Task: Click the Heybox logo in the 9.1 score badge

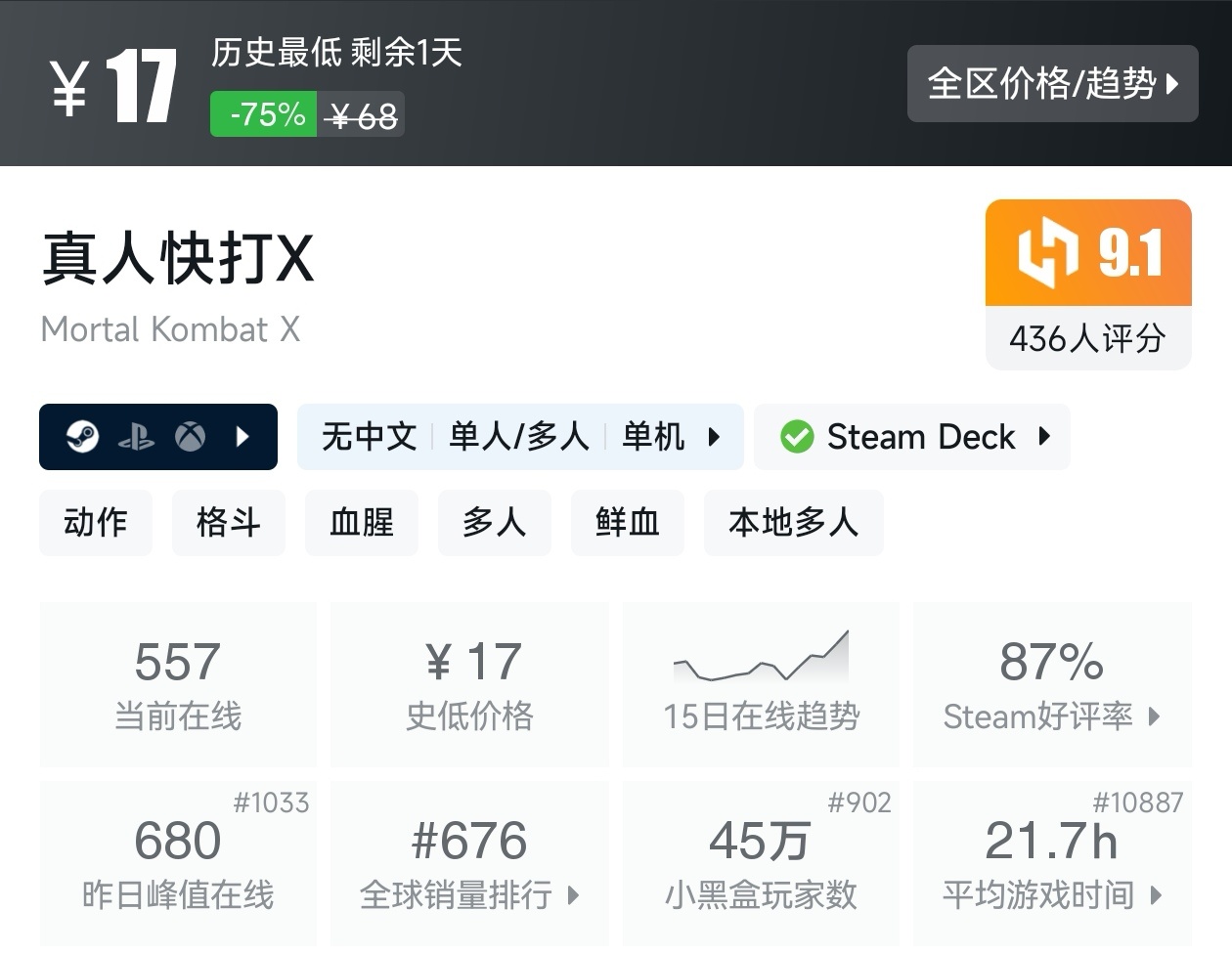Action: coord(1046,253)
